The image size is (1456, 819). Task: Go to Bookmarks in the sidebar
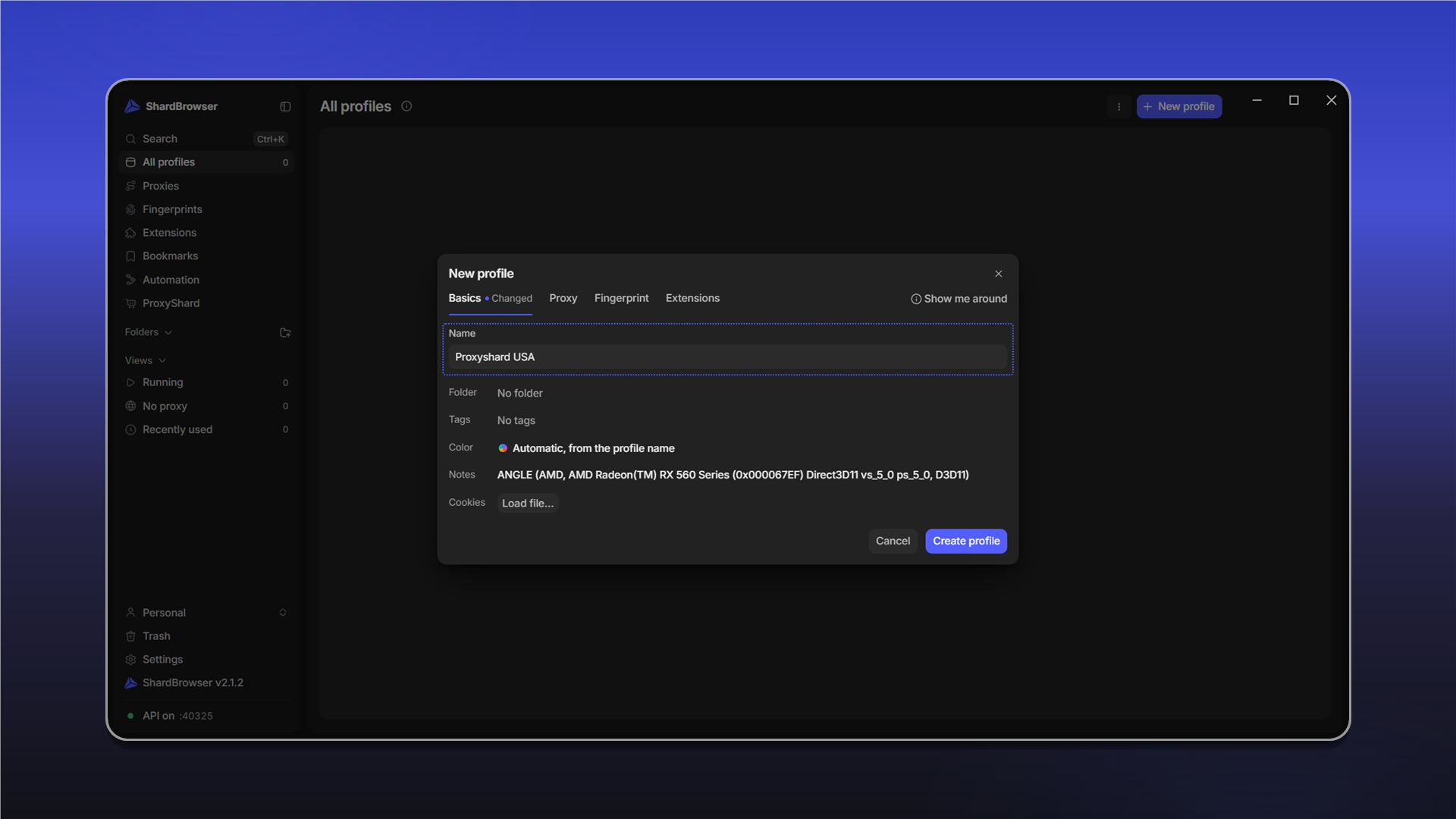[x=206, y=256]
